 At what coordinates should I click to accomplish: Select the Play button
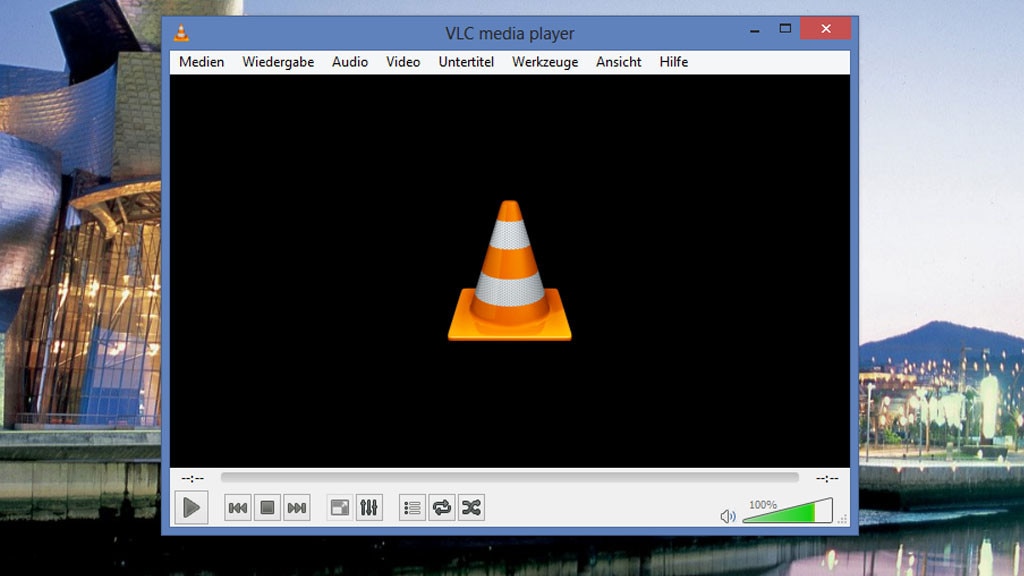tap(192, 507)
